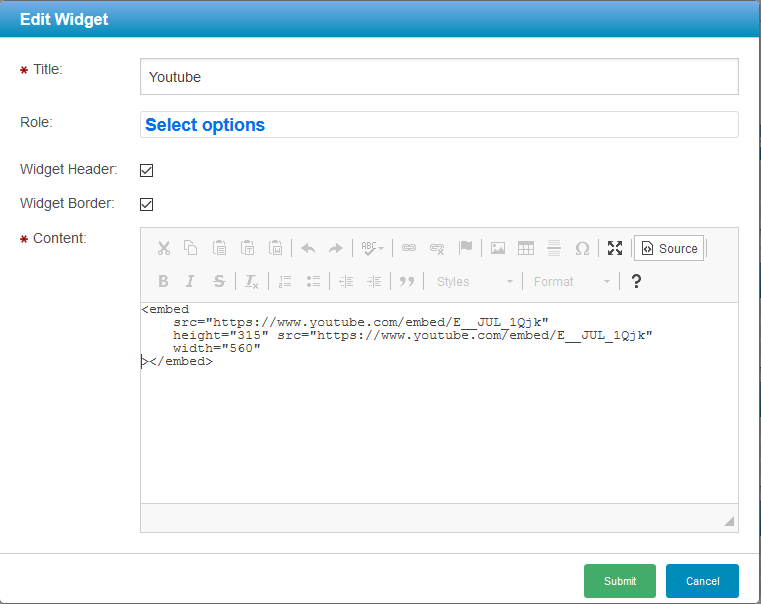Click the Special Character omega icon

pos(582,248)
